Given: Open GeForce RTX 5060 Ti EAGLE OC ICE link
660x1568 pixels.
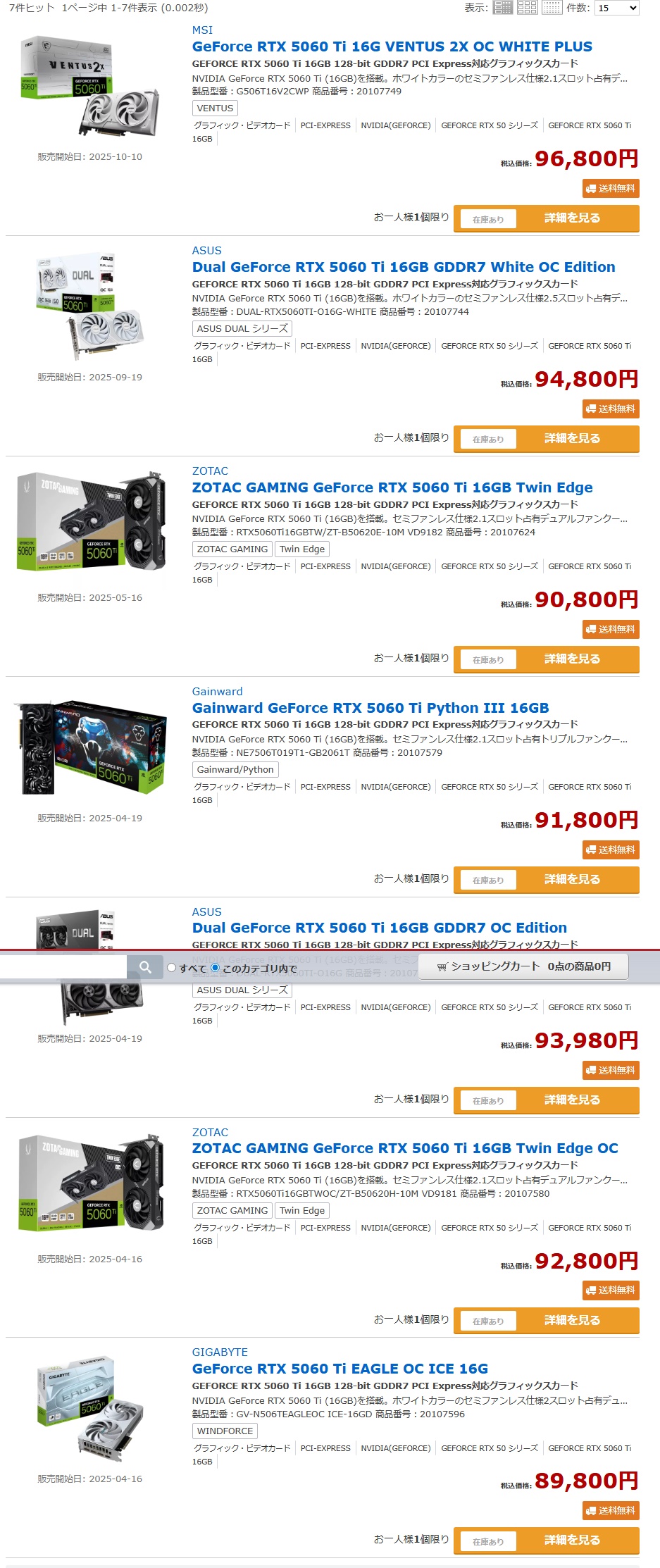Looking at the screenshot, I should (340, 1369).
